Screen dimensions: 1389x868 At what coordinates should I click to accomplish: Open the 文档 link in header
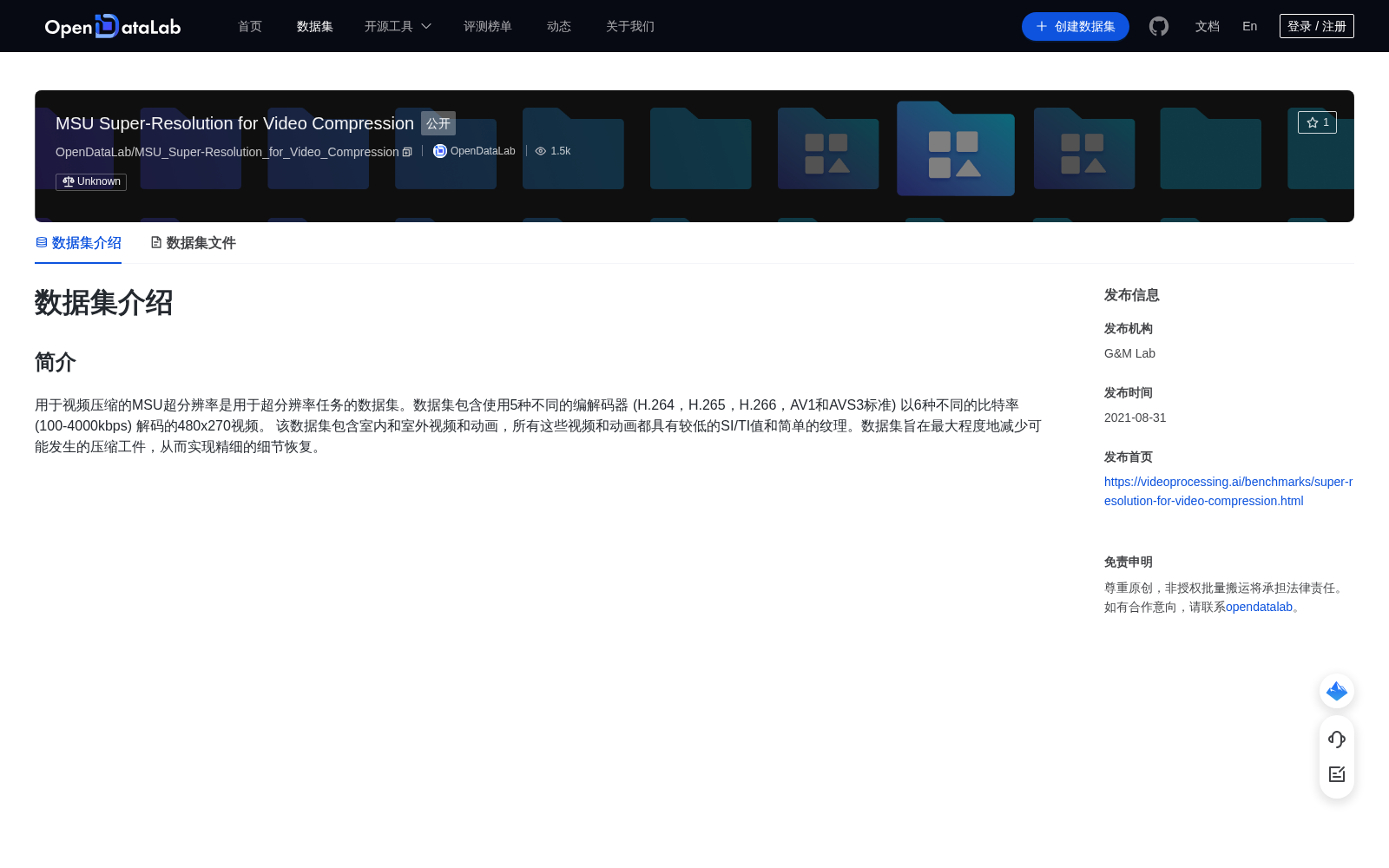coord(1208,26)
